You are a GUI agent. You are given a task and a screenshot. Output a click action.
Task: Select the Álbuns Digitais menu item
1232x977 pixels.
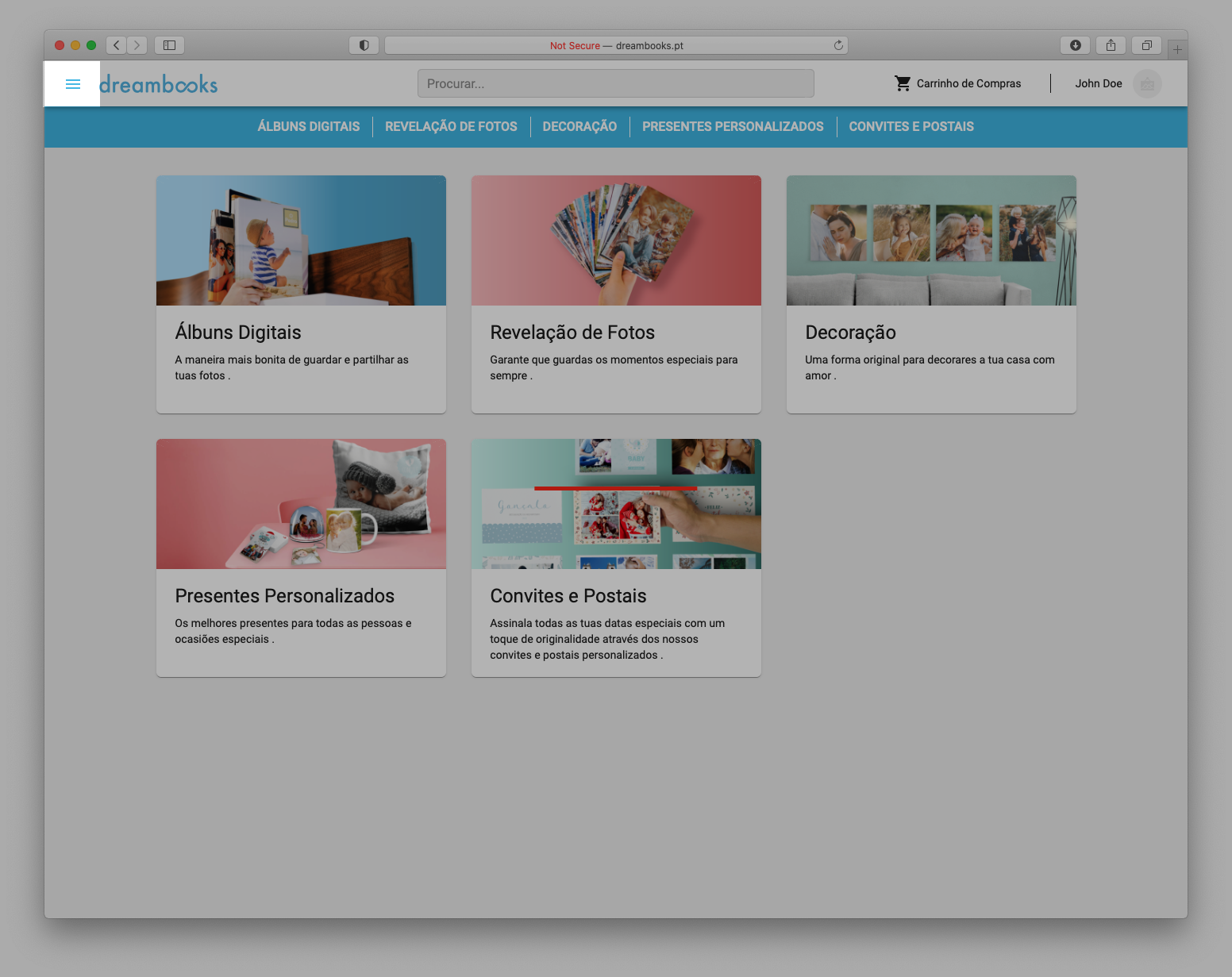coord(308,126)
